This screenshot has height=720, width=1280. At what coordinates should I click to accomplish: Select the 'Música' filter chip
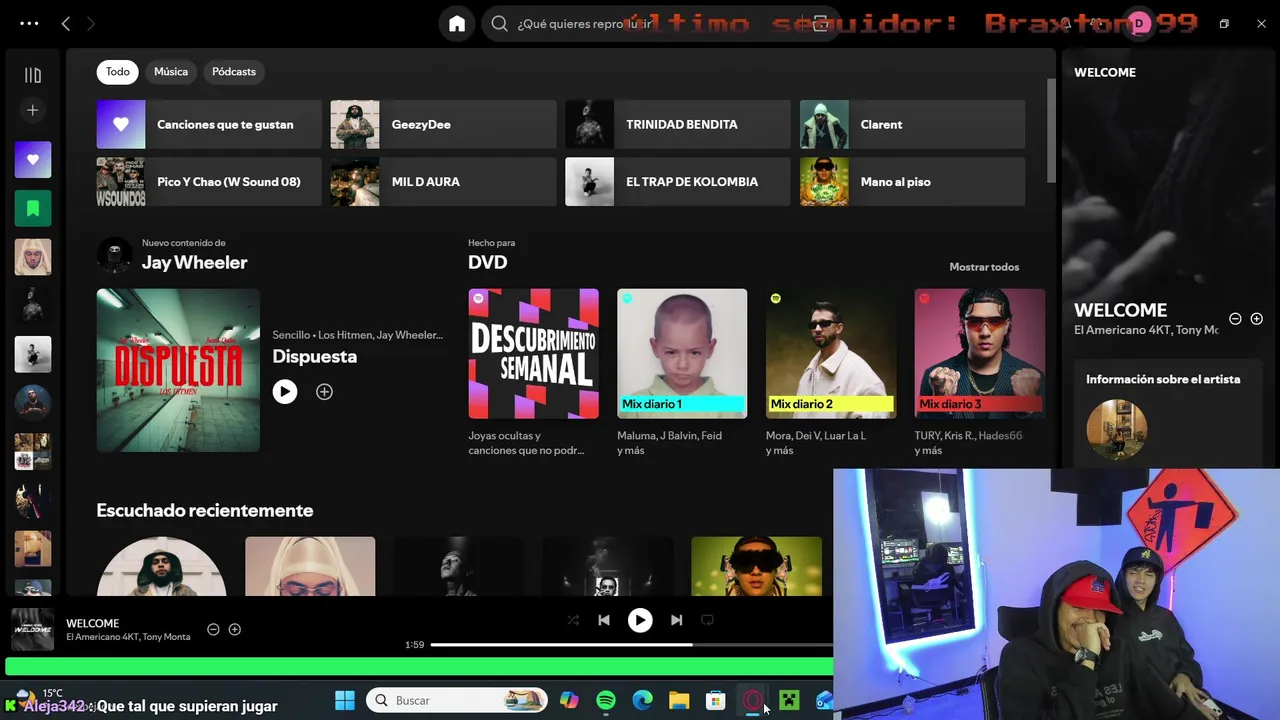pyautogui.click(x=171, y=72)
